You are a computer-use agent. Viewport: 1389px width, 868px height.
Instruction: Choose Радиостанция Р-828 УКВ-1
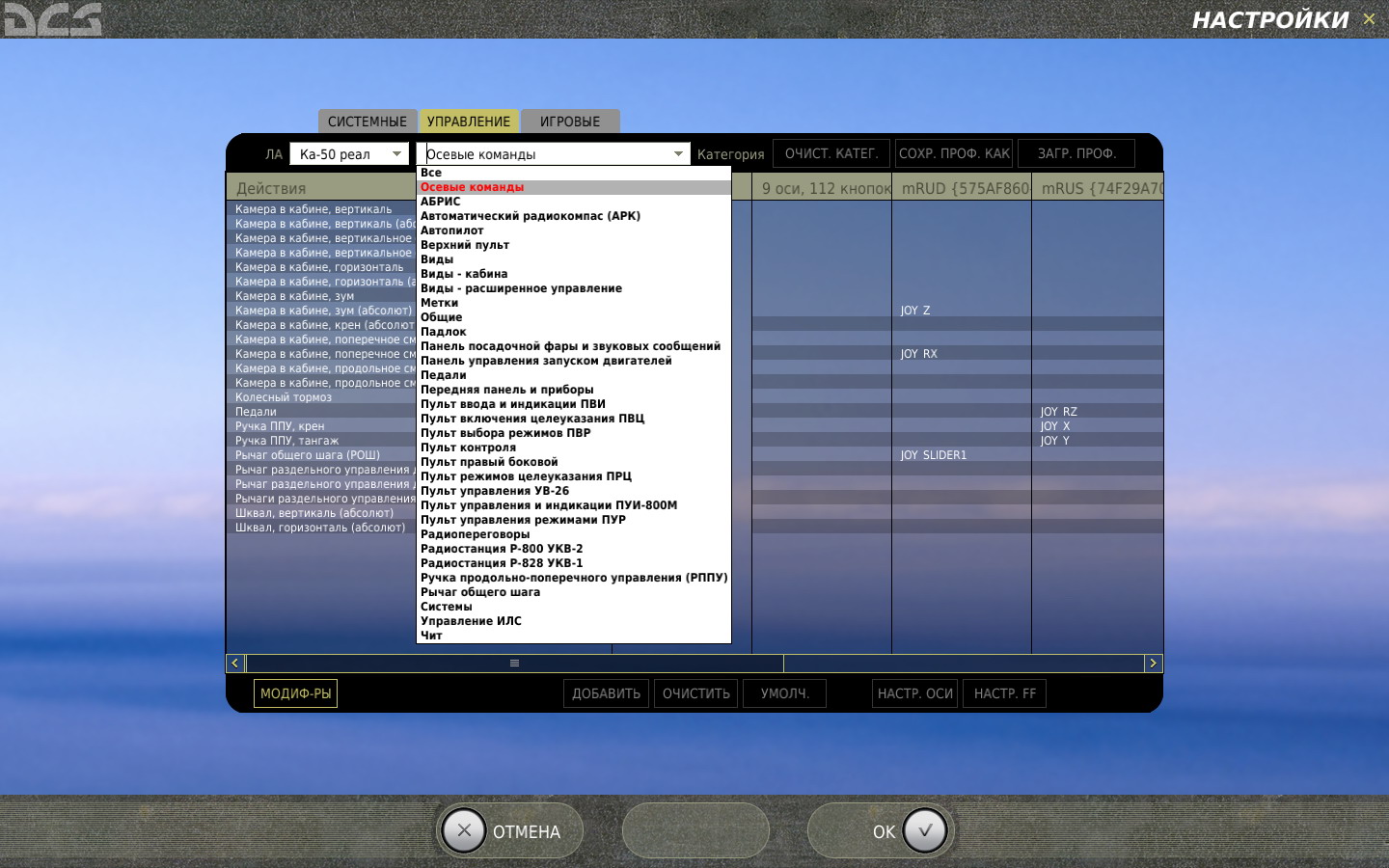pyautogui.click(x=574, y=563)
